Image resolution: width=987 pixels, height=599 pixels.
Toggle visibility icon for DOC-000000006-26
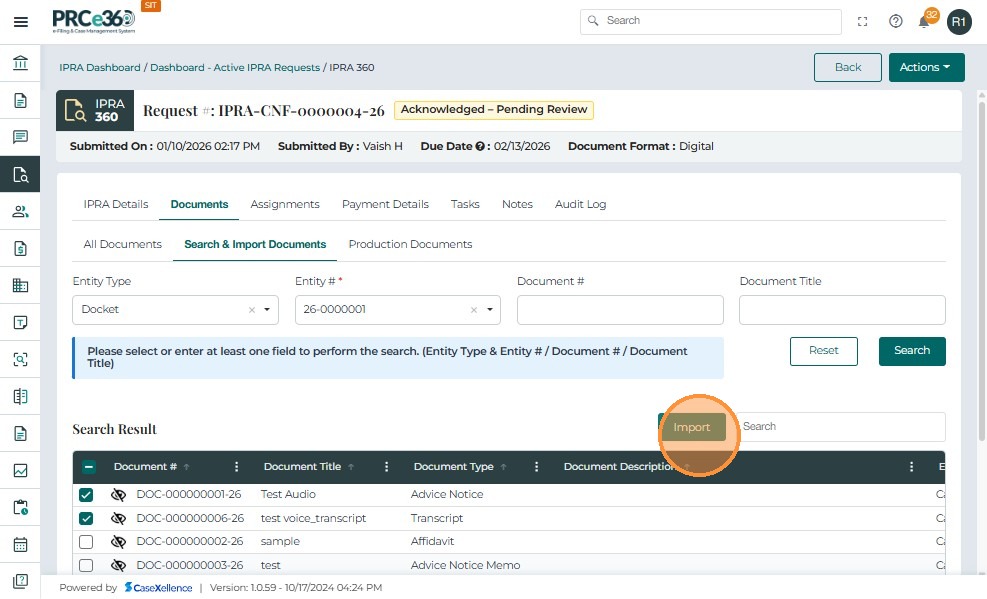pos(118,518)
